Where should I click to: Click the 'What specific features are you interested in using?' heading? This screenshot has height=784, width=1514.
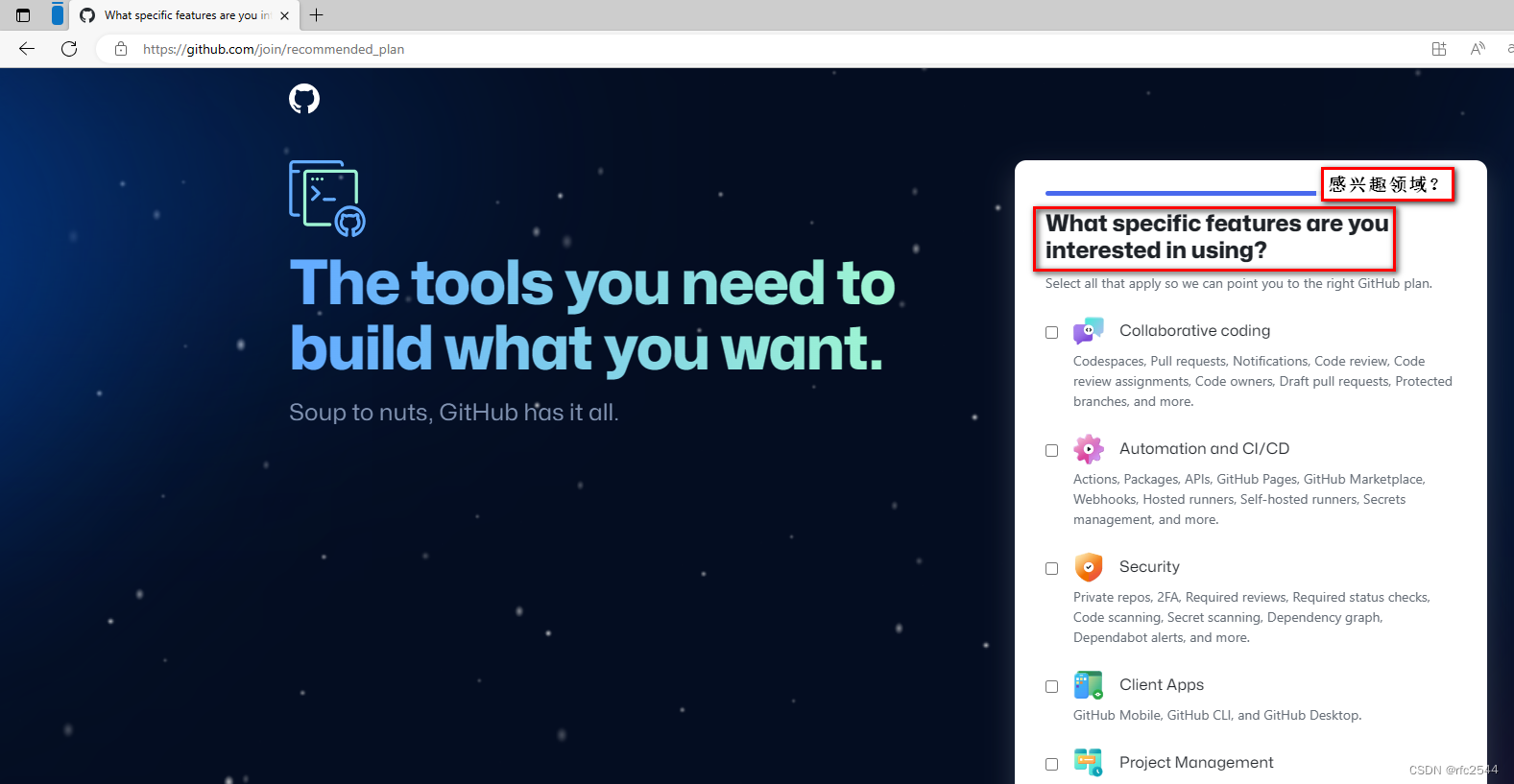point(1216,237)
